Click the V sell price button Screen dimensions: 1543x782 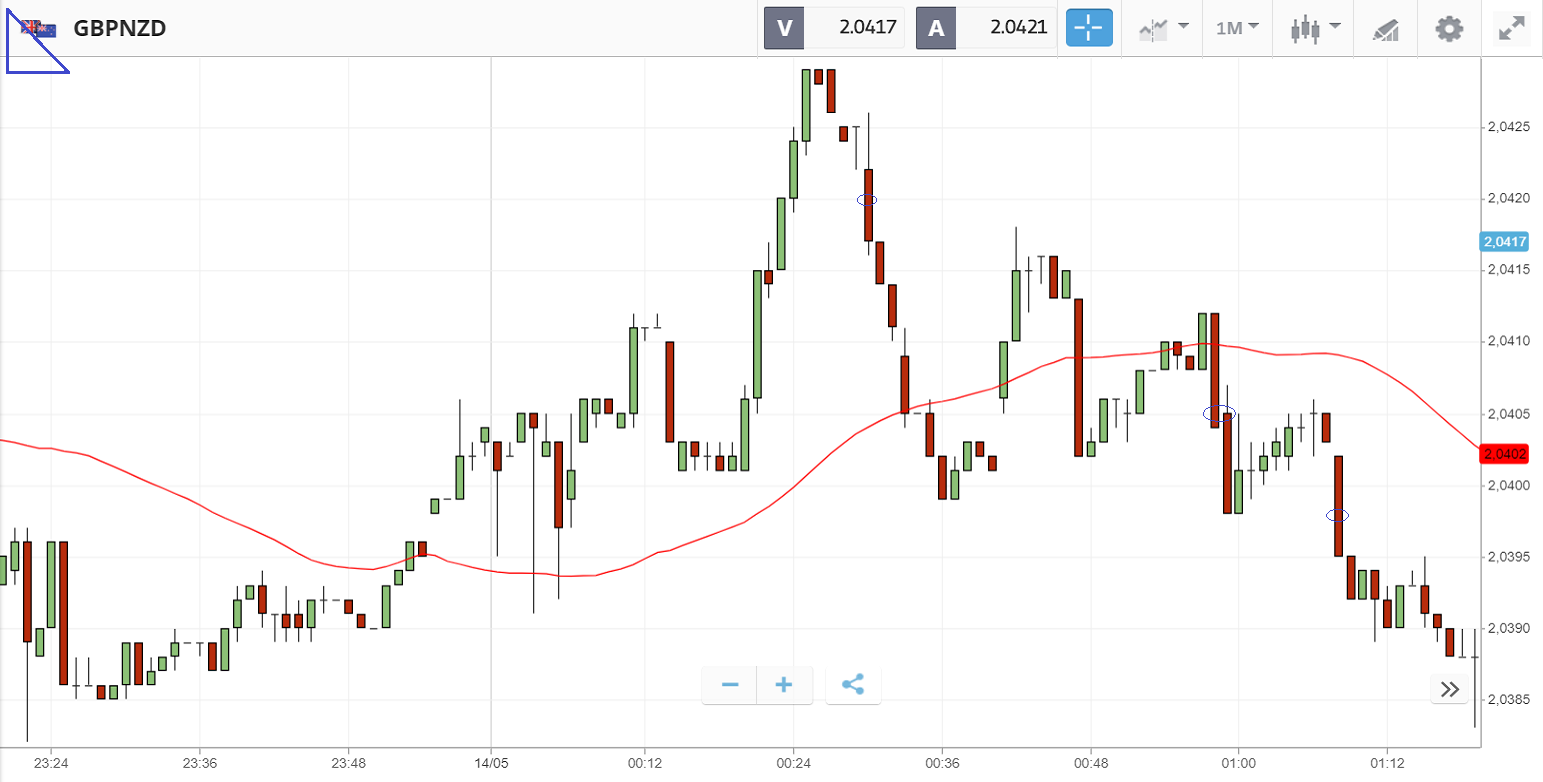coord(784,28)
